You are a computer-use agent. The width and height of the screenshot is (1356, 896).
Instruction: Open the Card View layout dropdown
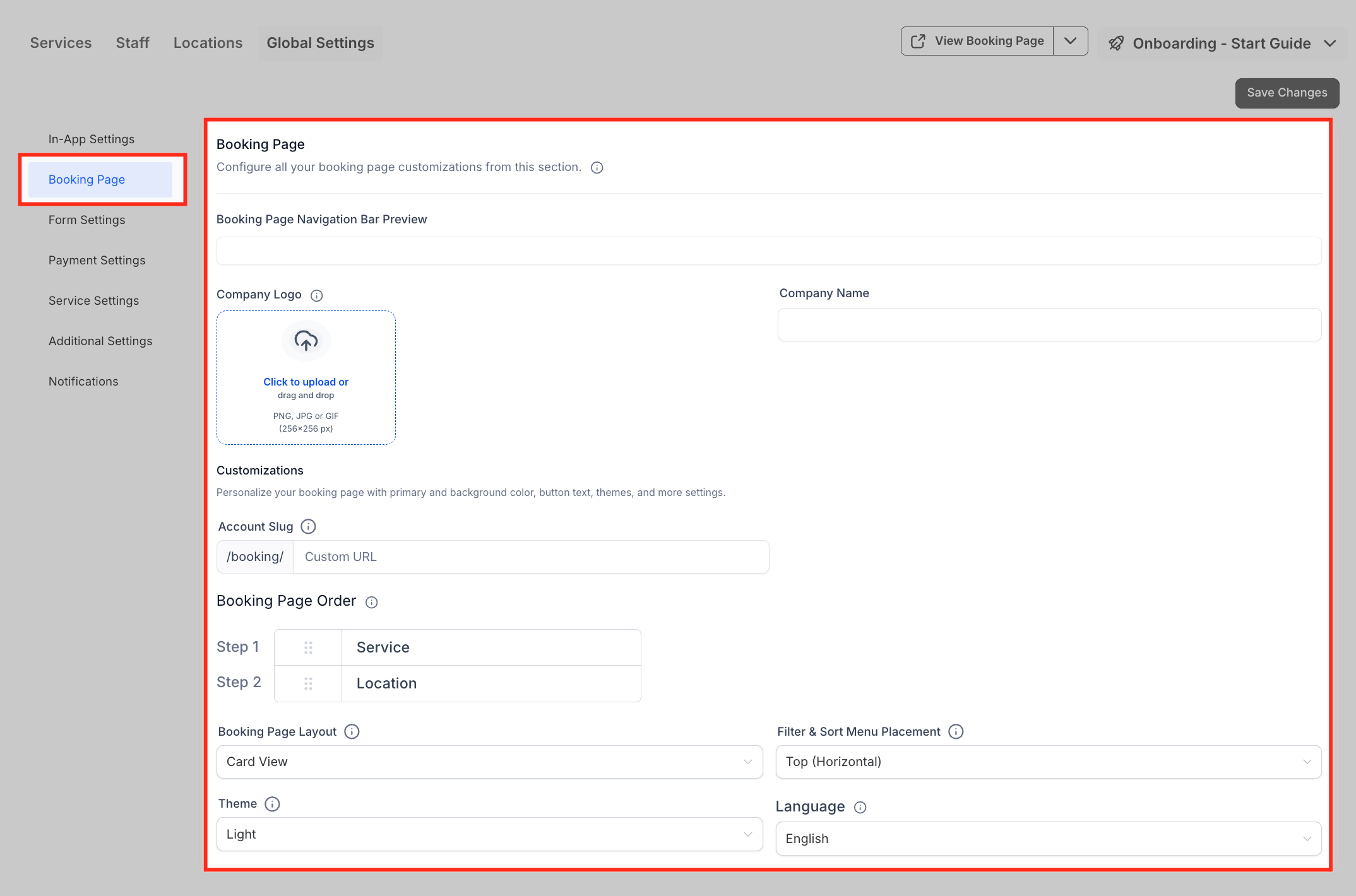point(489,762)
